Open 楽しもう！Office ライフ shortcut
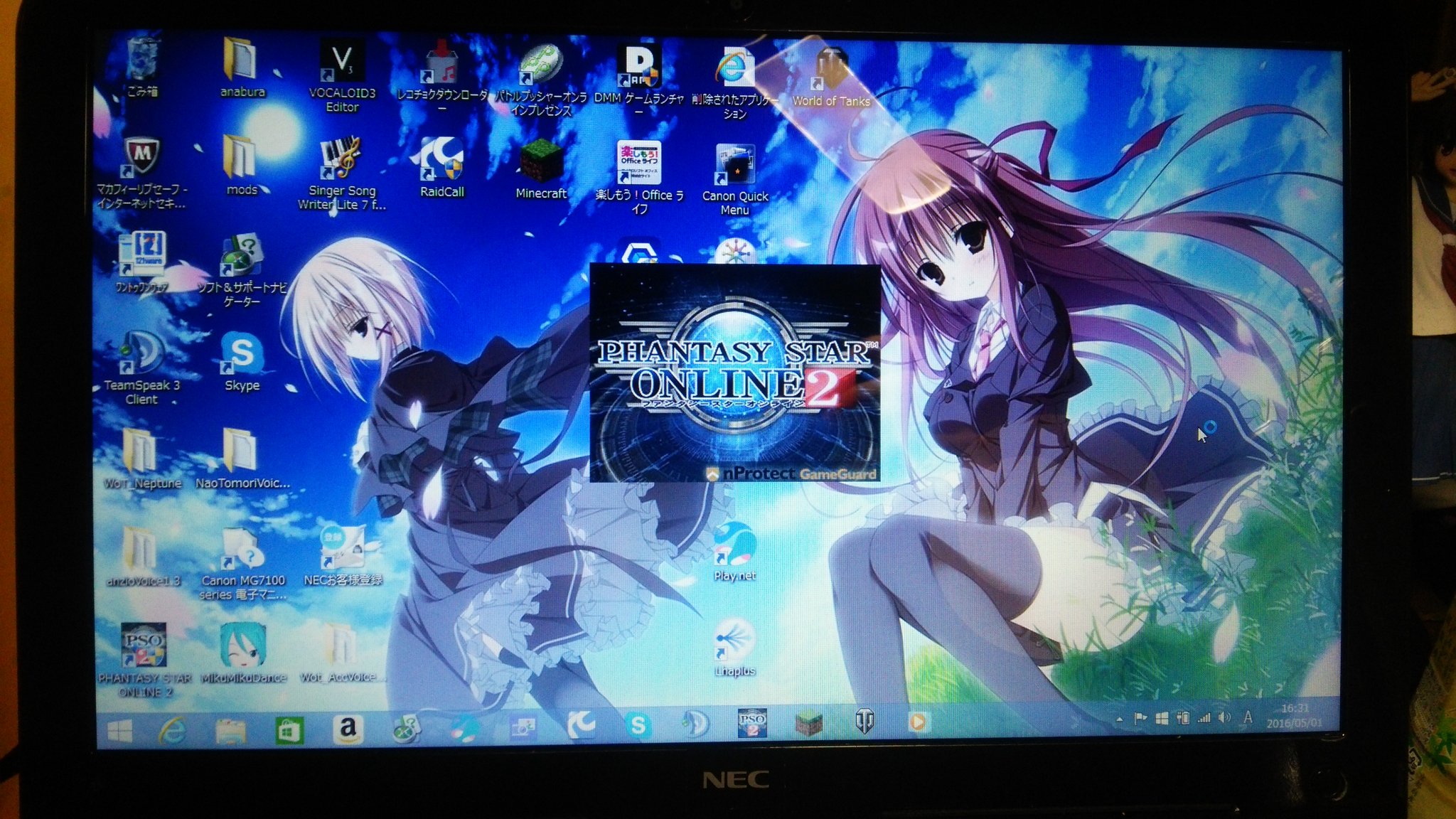 (639, 178)
